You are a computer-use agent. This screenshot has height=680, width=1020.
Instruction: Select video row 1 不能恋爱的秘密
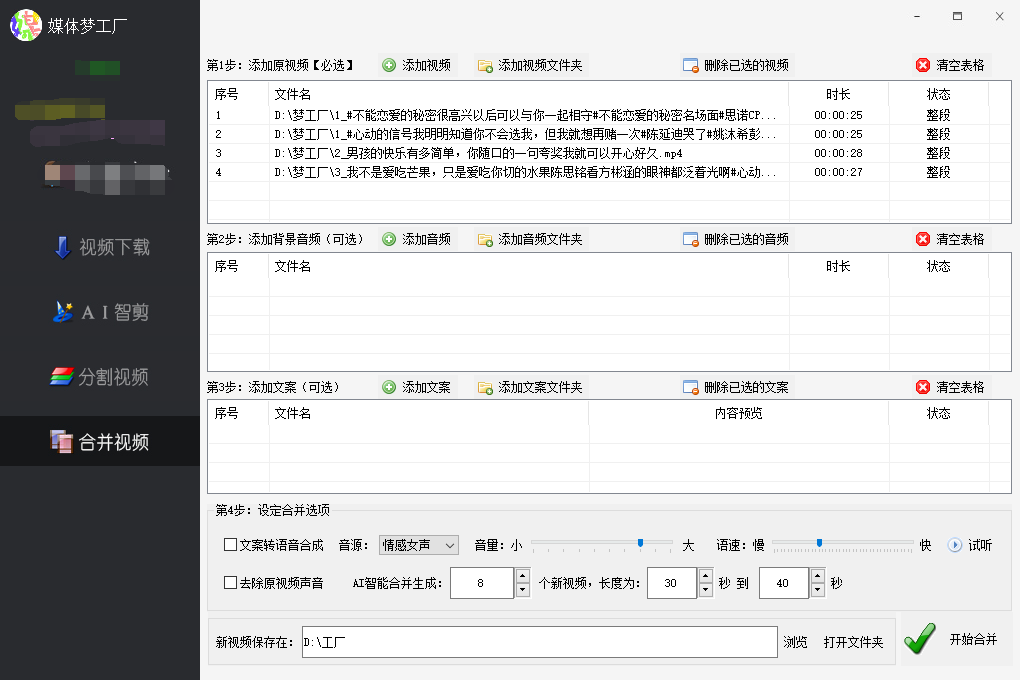tap(609, 115)
